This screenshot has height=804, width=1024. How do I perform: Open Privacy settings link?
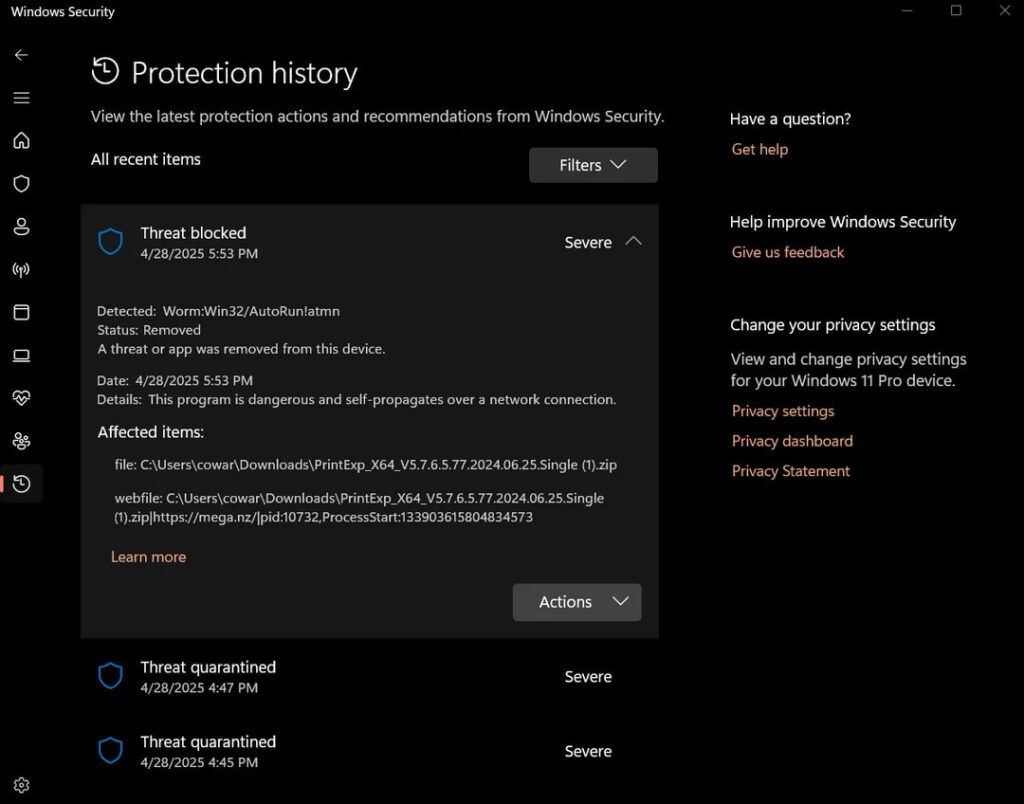pos(782,411)
